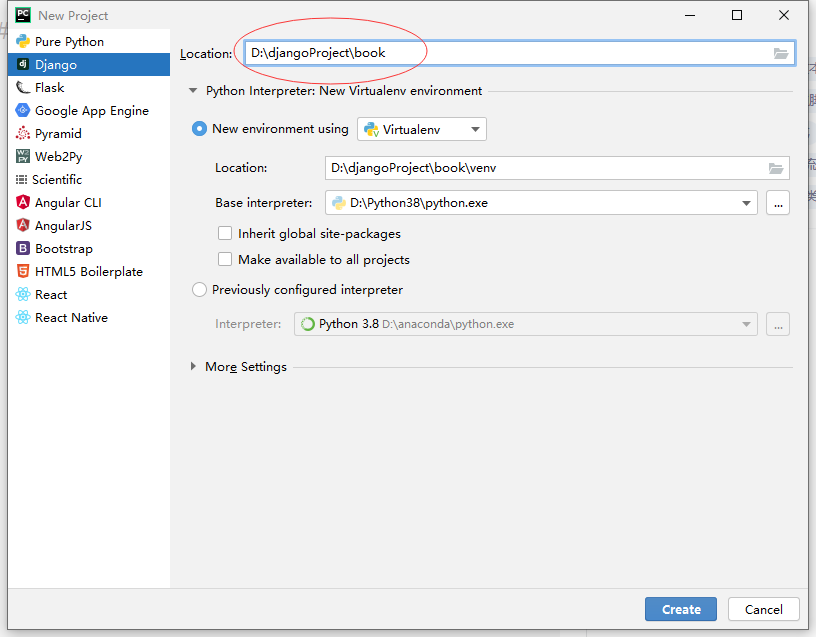The width and height of the screenshot is (816, 637).
Task: Select React Native project type
Action: coord(89,317)
